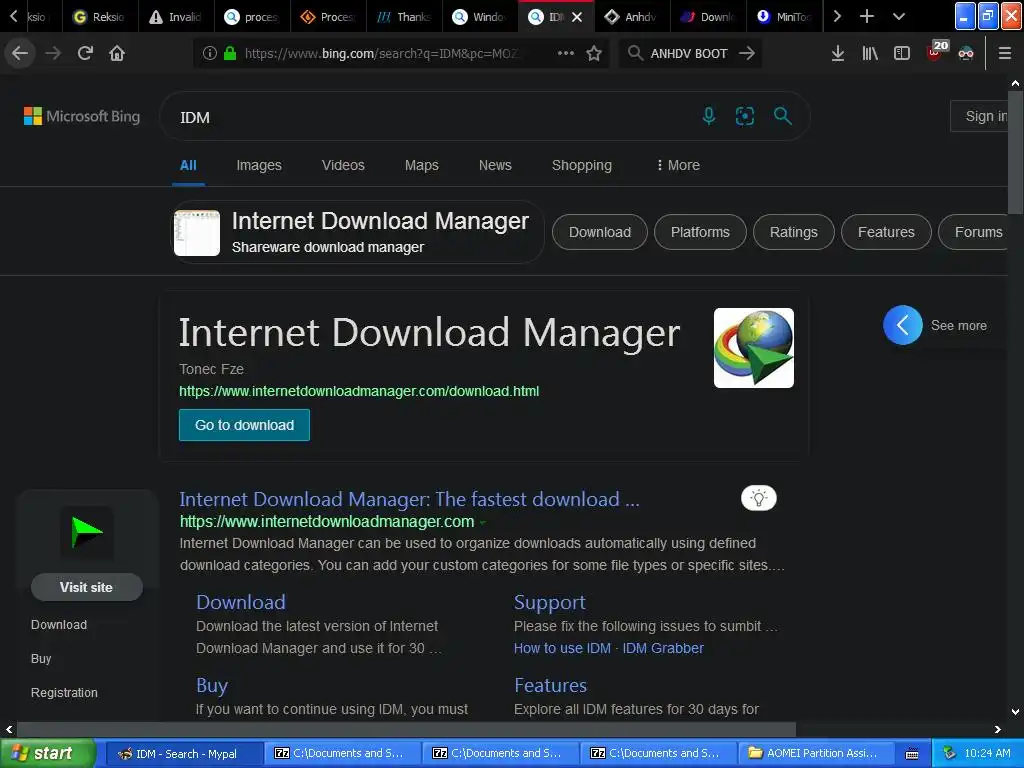The width and height of the screenshot is (1024, 768).
Task: Switch to Maps results tab
Action: (x=421, y=165)
